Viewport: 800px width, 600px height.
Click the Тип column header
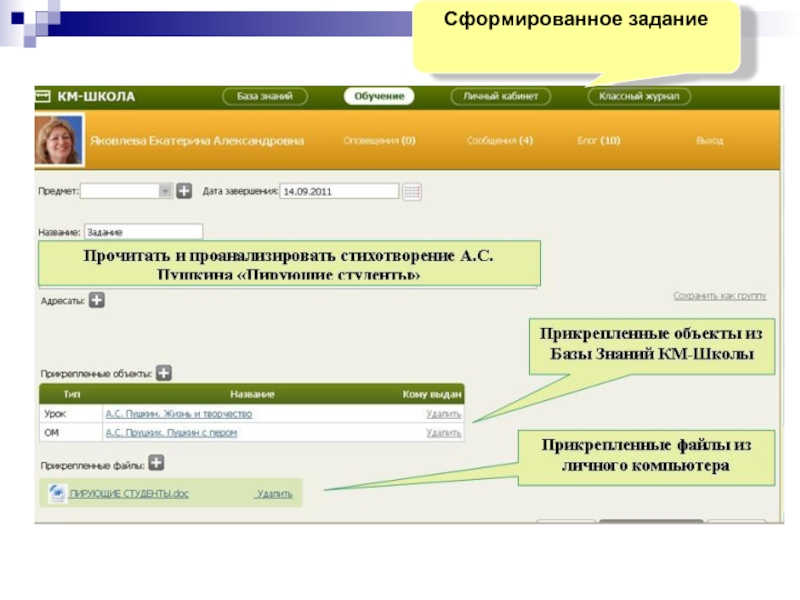pyautogui.click(x=72, y=394)
